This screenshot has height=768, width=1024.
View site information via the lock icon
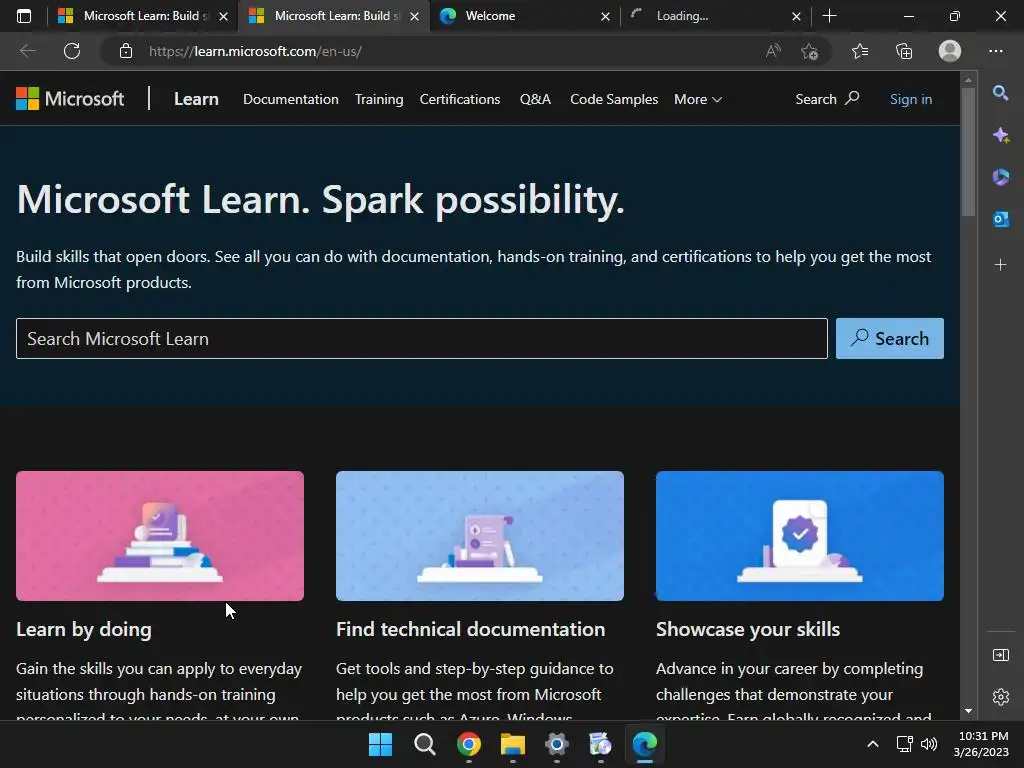[x=126, y=51]
